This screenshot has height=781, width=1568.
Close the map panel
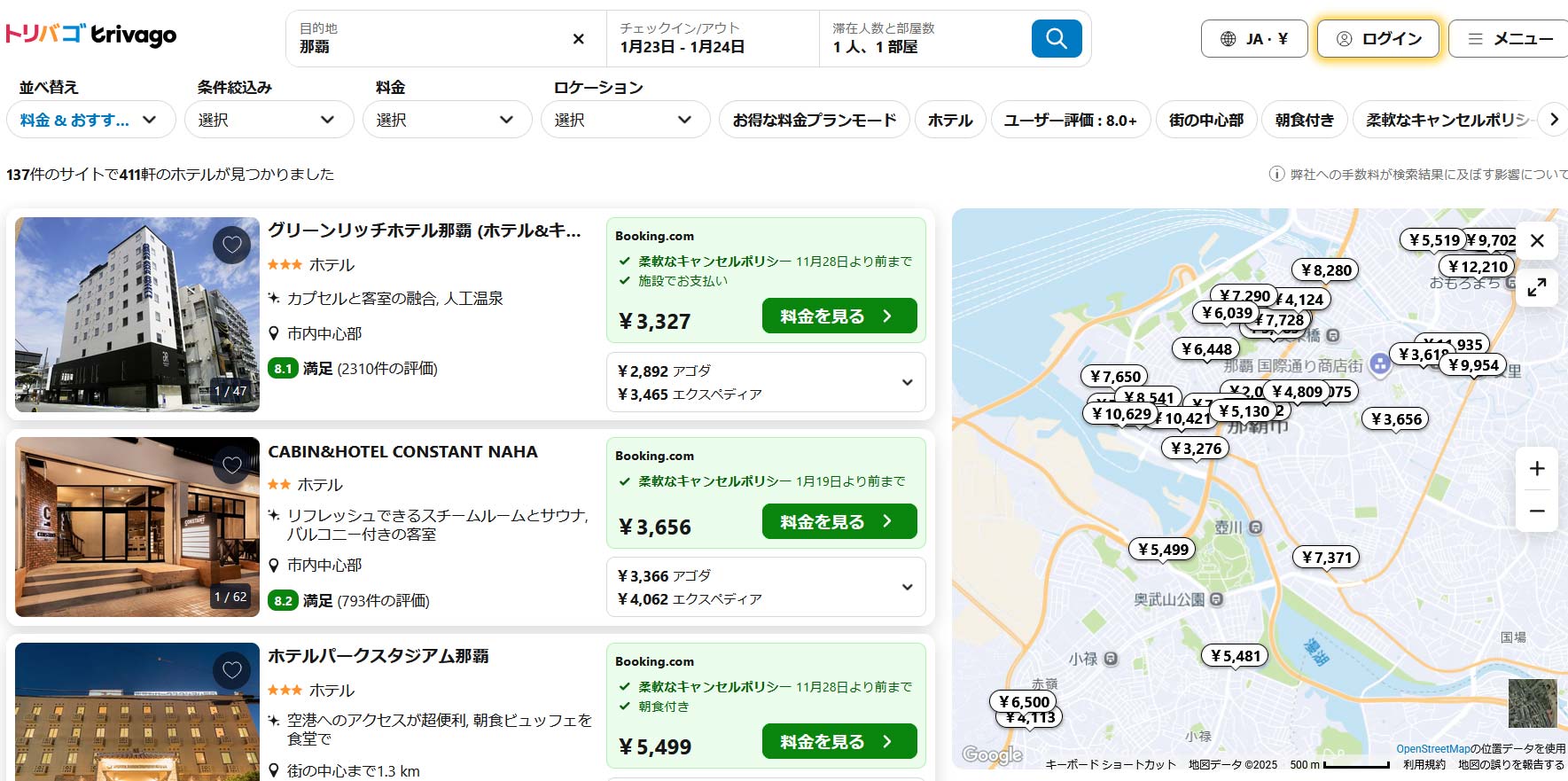coord(1537,241)
